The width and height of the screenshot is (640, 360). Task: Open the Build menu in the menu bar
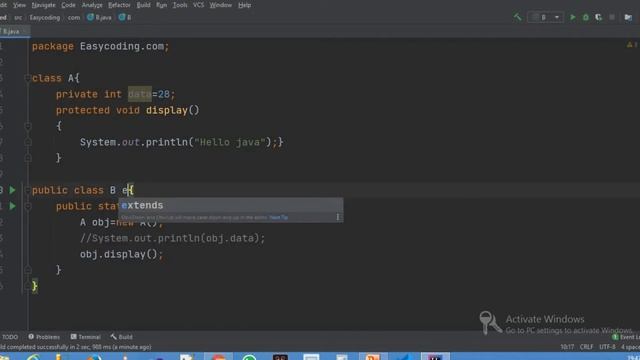tap(143, 5)
